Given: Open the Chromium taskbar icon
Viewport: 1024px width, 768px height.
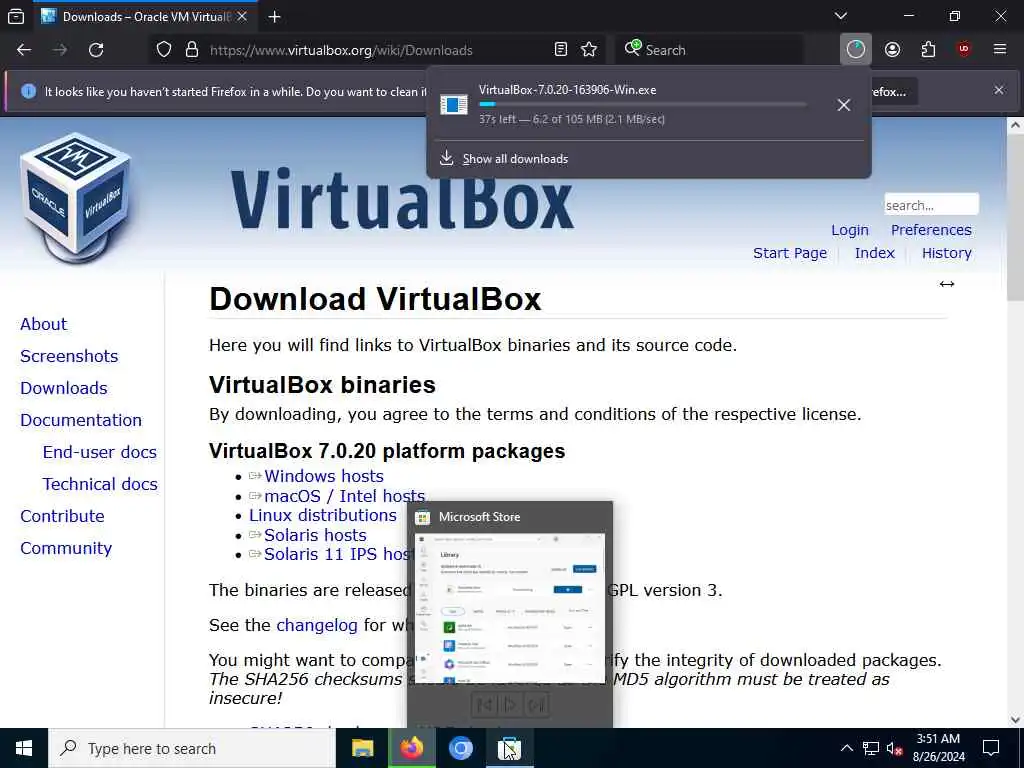Looking at the screenshot, I should (460, 748).
